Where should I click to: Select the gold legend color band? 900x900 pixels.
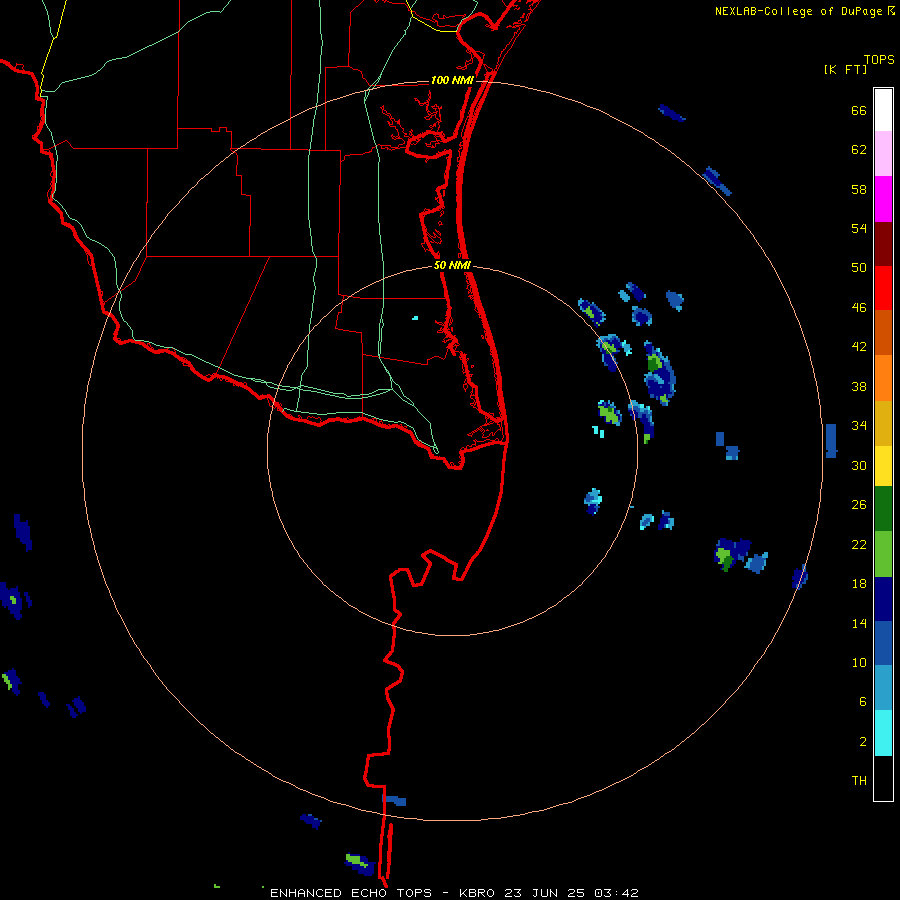883,423
